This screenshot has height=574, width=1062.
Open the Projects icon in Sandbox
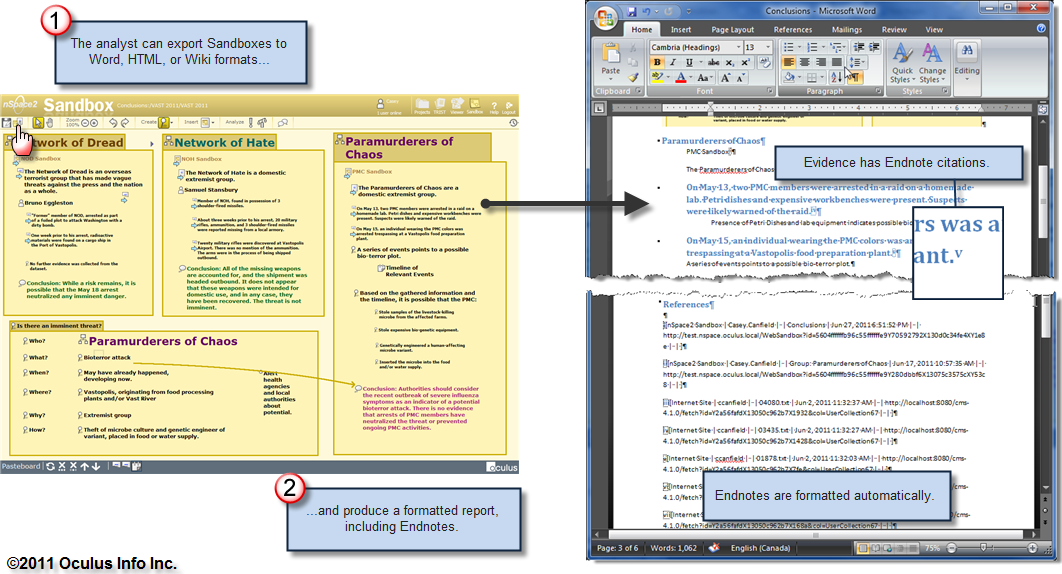423,106
